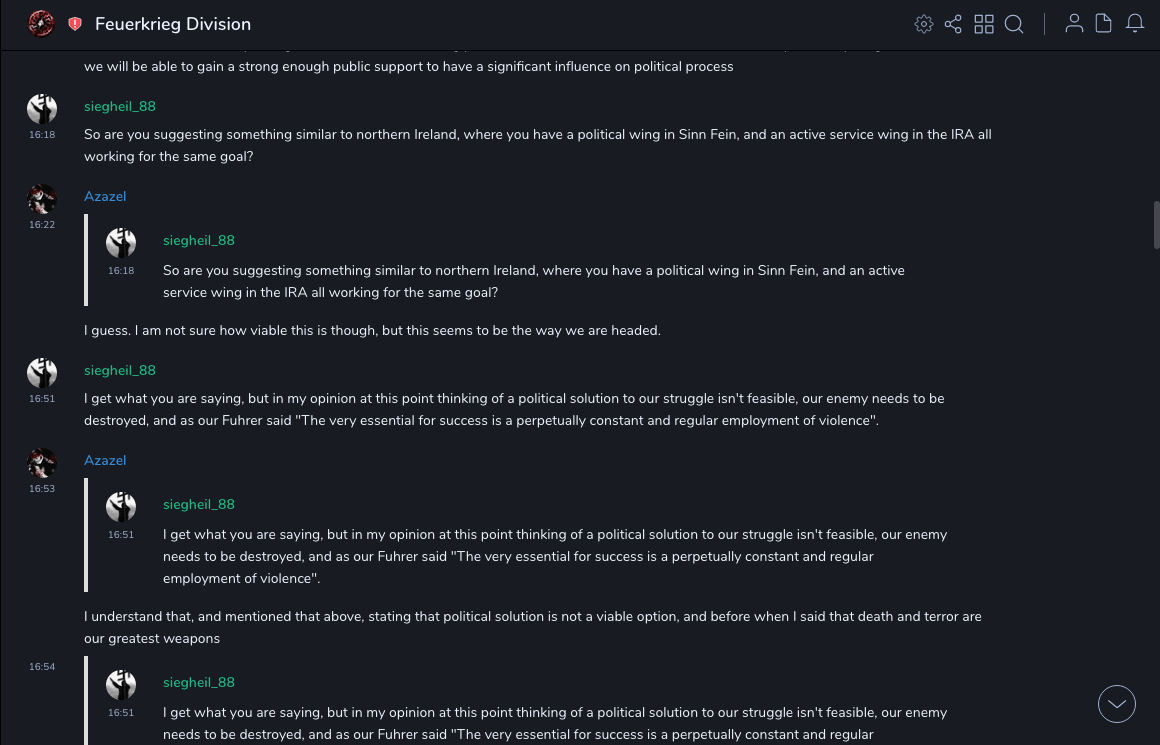Screen dimensions: 1160x745
Task: Open the grid view icon
Action: pos(984,24)
